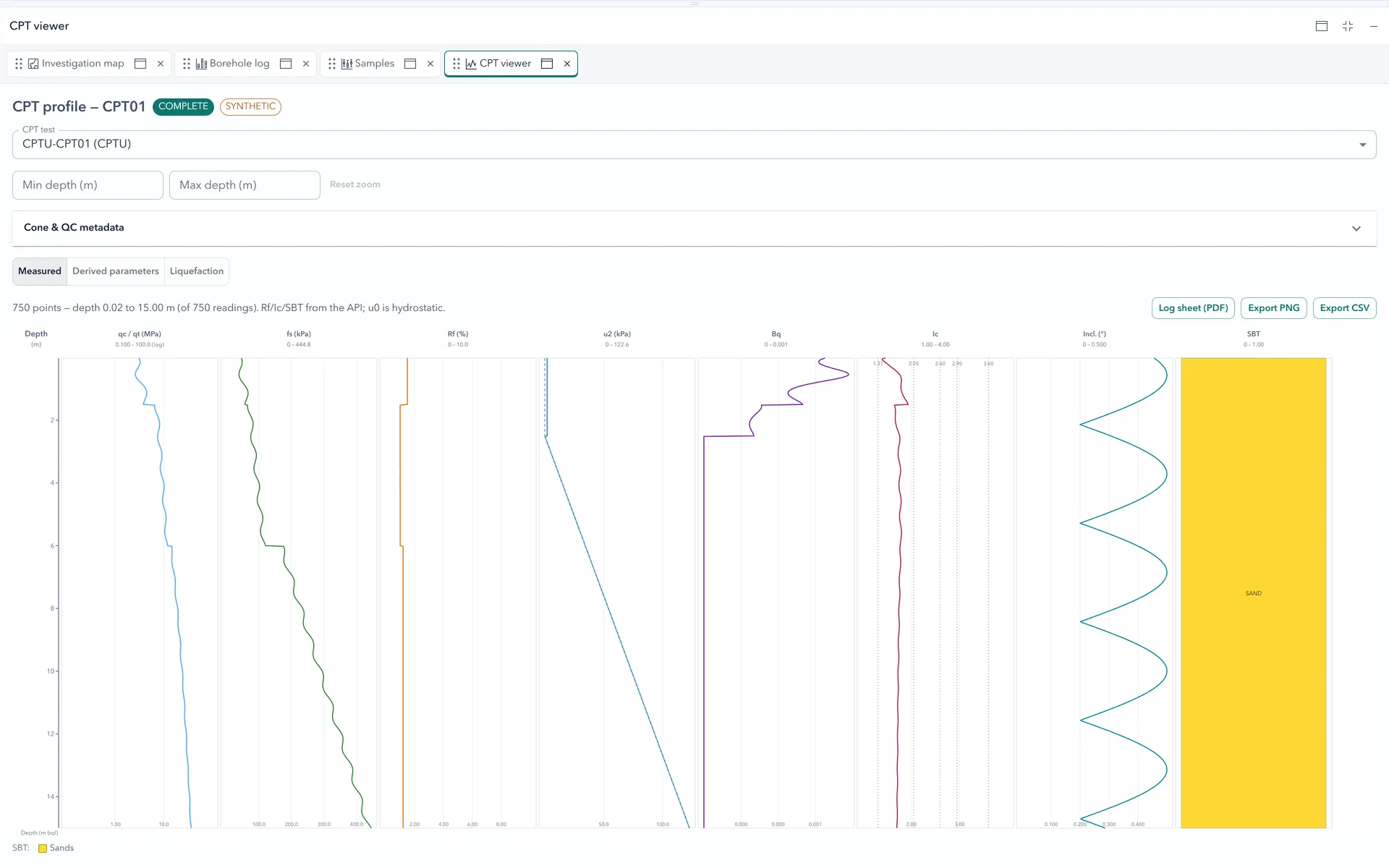Click the Borehole log tab drag handle
The width and height of the screenshot is (1389, 868).
pos(187,64)
